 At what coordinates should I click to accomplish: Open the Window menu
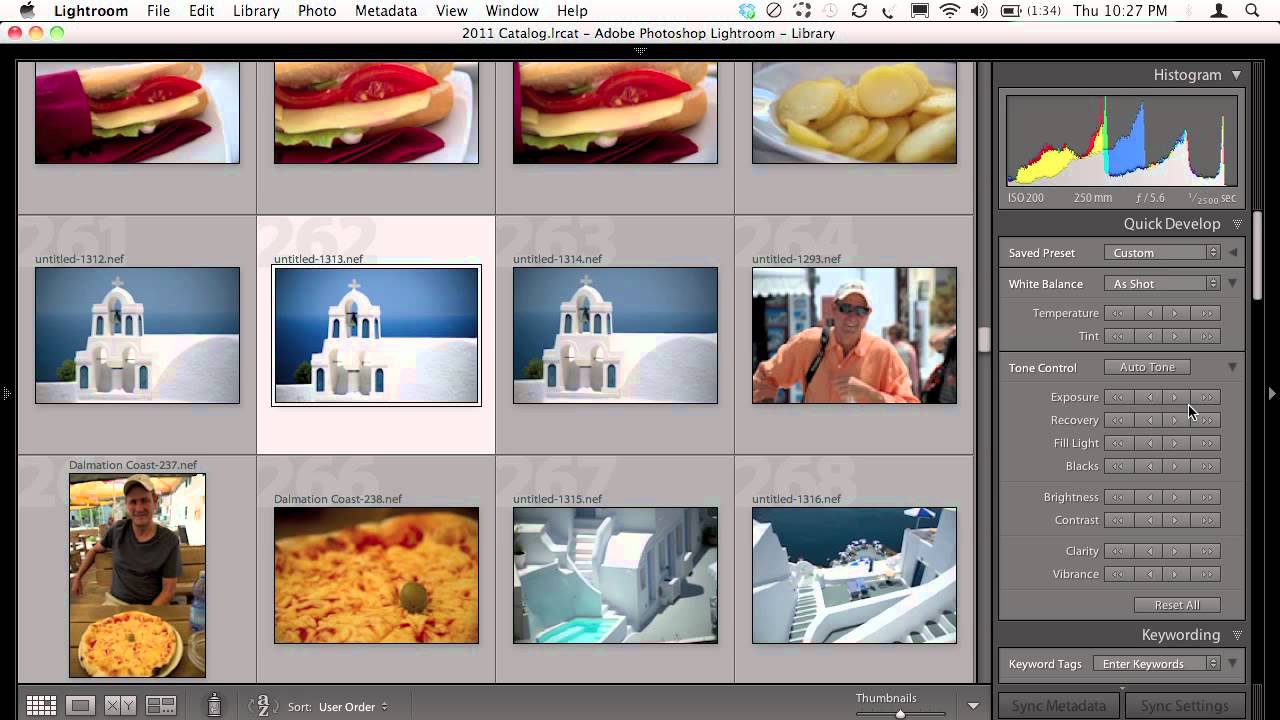coord(512,11)
